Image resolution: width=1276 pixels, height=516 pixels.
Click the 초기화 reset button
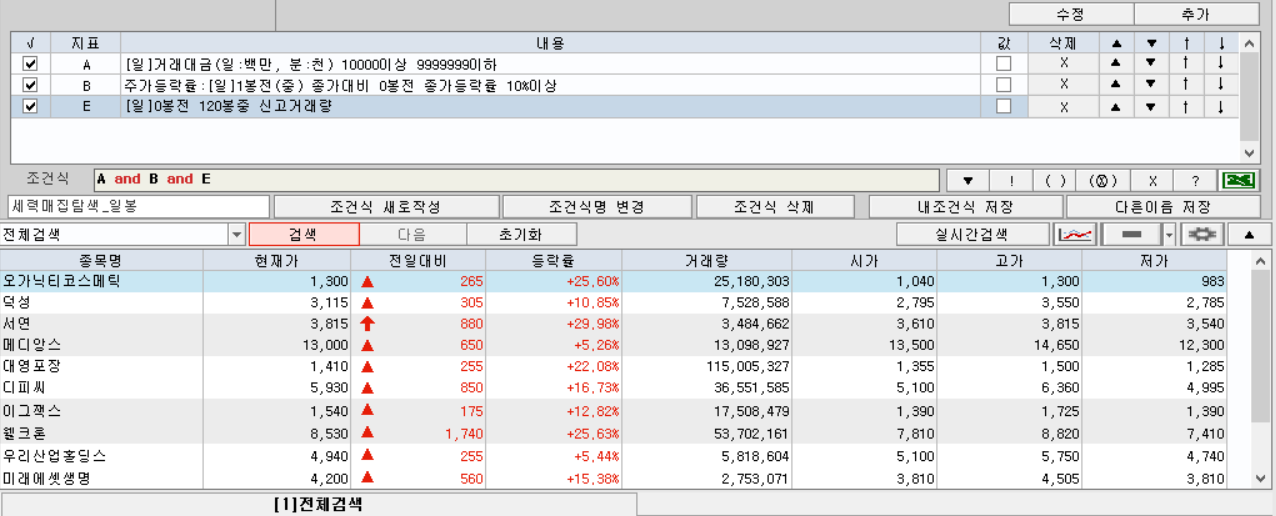click(520, 235)
